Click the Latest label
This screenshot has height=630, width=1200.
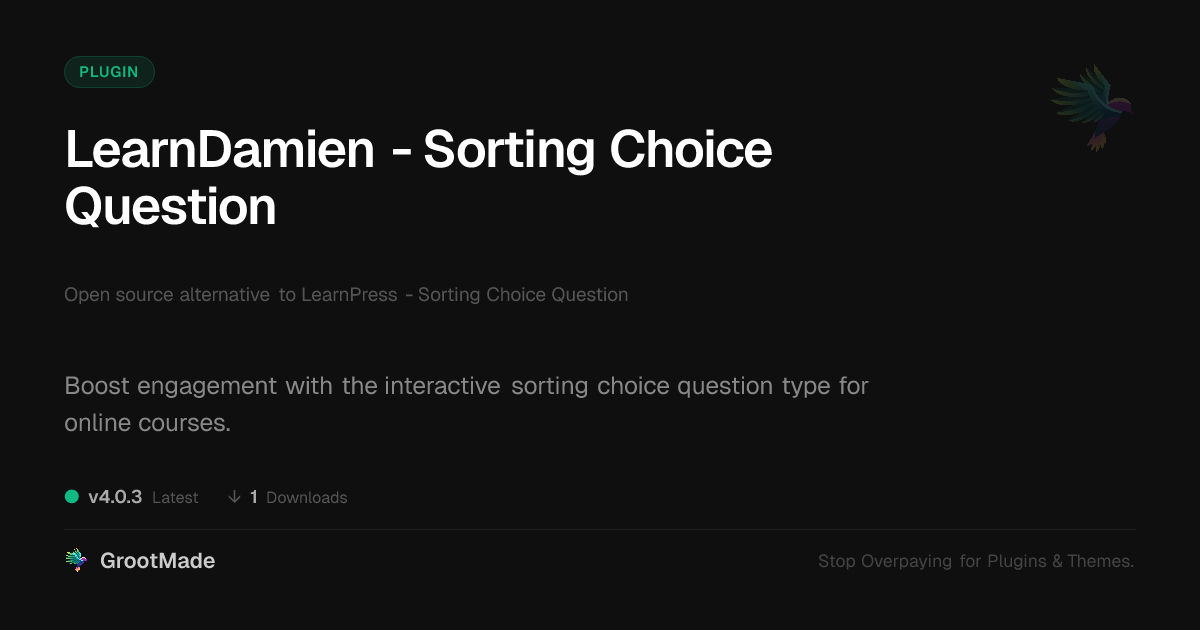[175, 498]
